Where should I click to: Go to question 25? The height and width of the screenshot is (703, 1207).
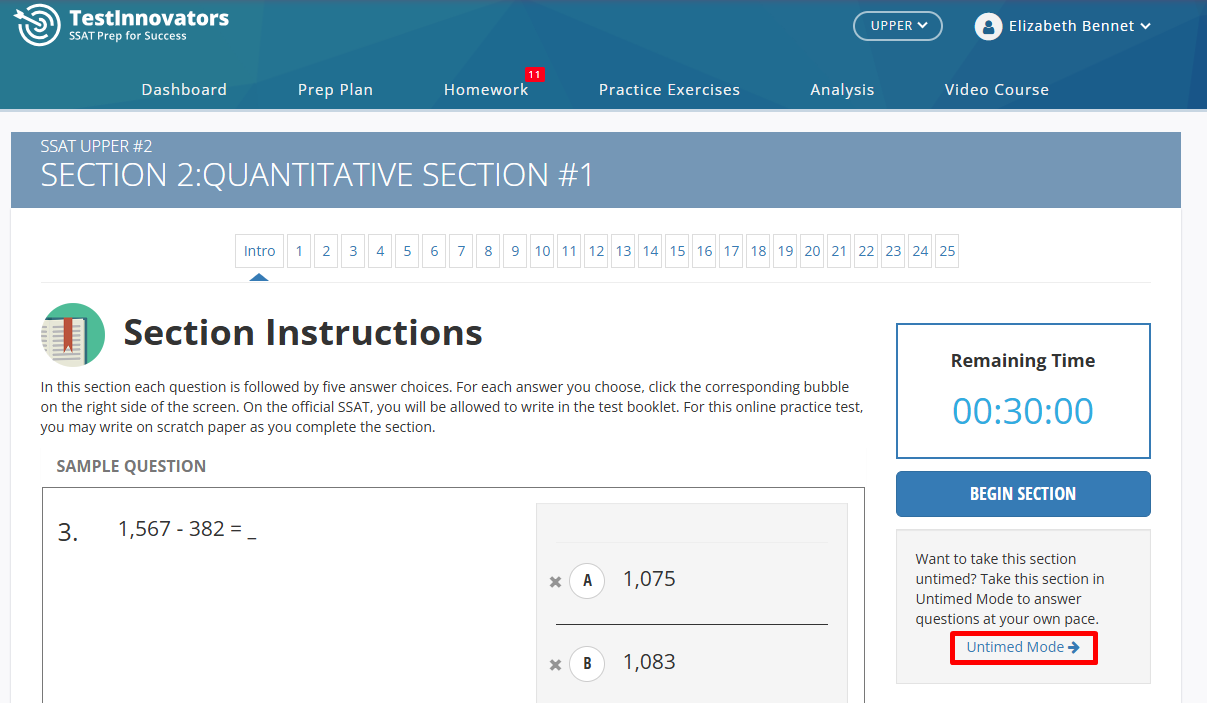947,251
